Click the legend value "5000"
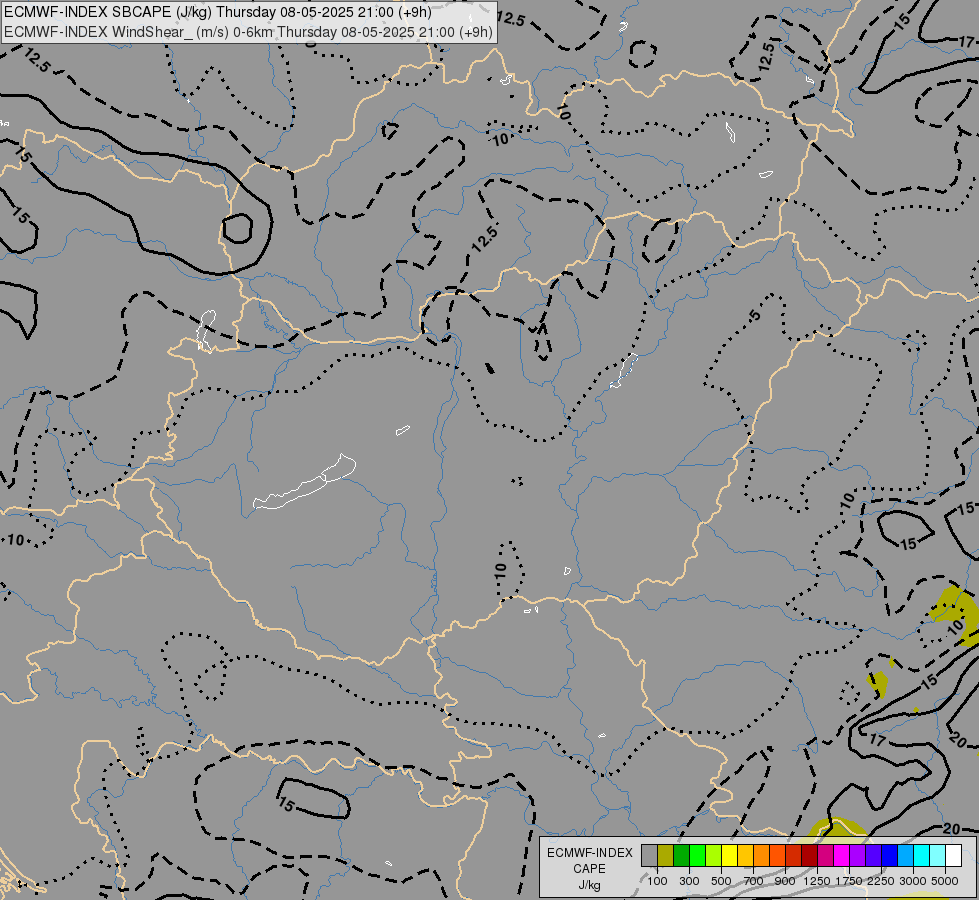Image resolution: width=979 pixels, height=900 pixels. pos(945,881)
